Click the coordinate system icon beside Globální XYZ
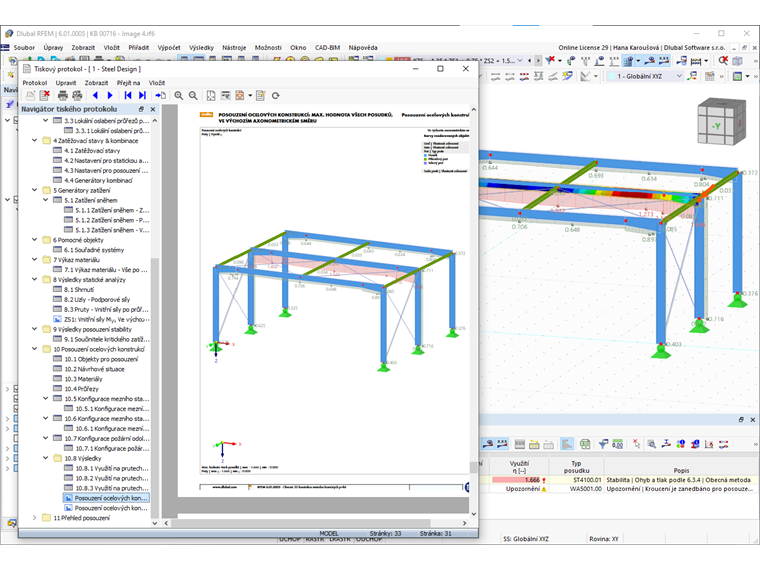The image size is (760, 570). click(x=692, y=76)
